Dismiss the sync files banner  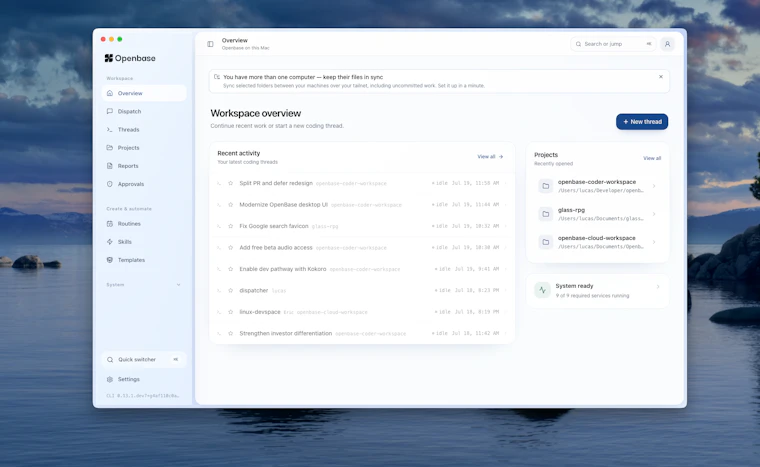click(661, 77)
